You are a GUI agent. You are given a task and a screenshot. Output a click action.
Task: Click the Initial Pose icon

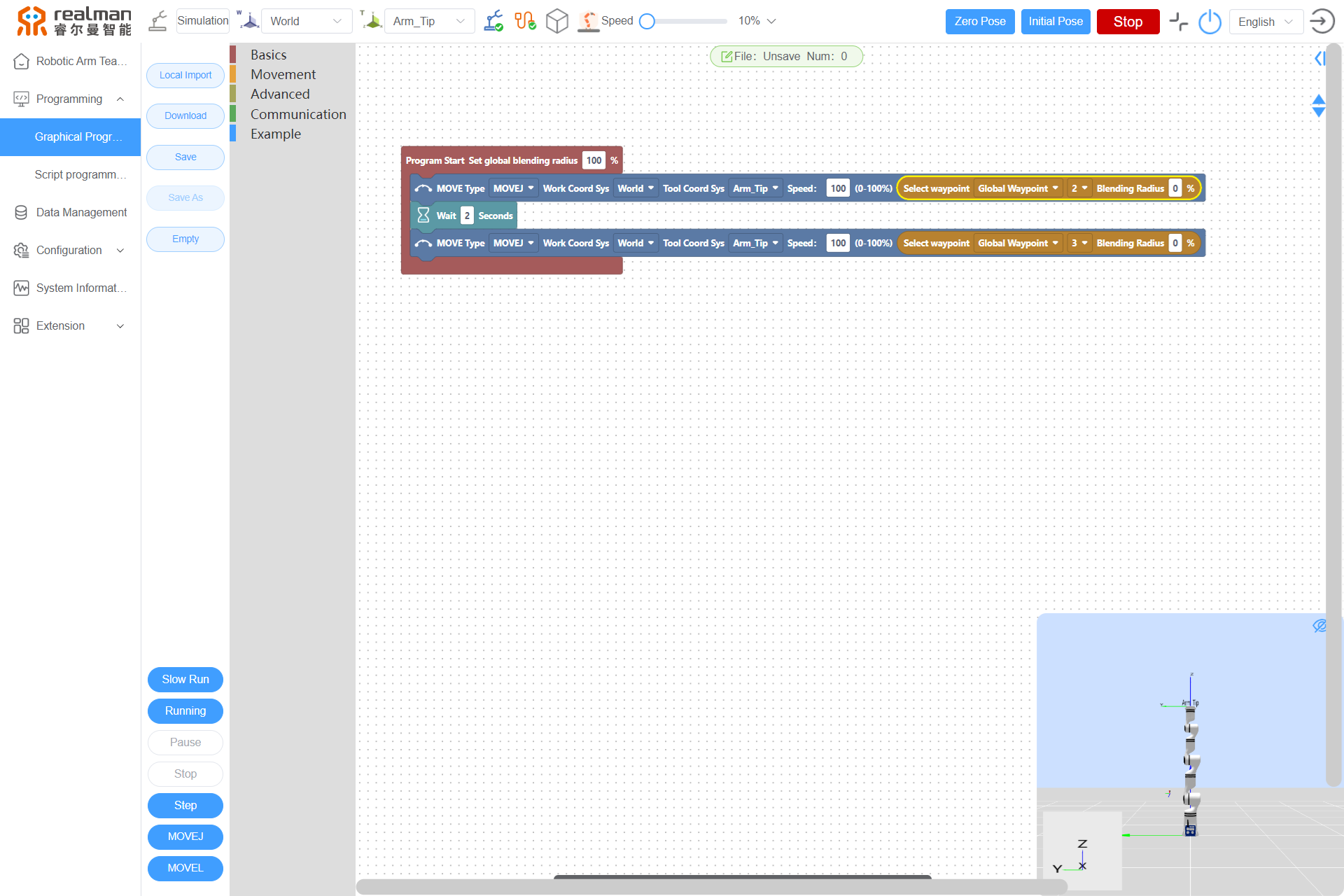(1055, 21)
